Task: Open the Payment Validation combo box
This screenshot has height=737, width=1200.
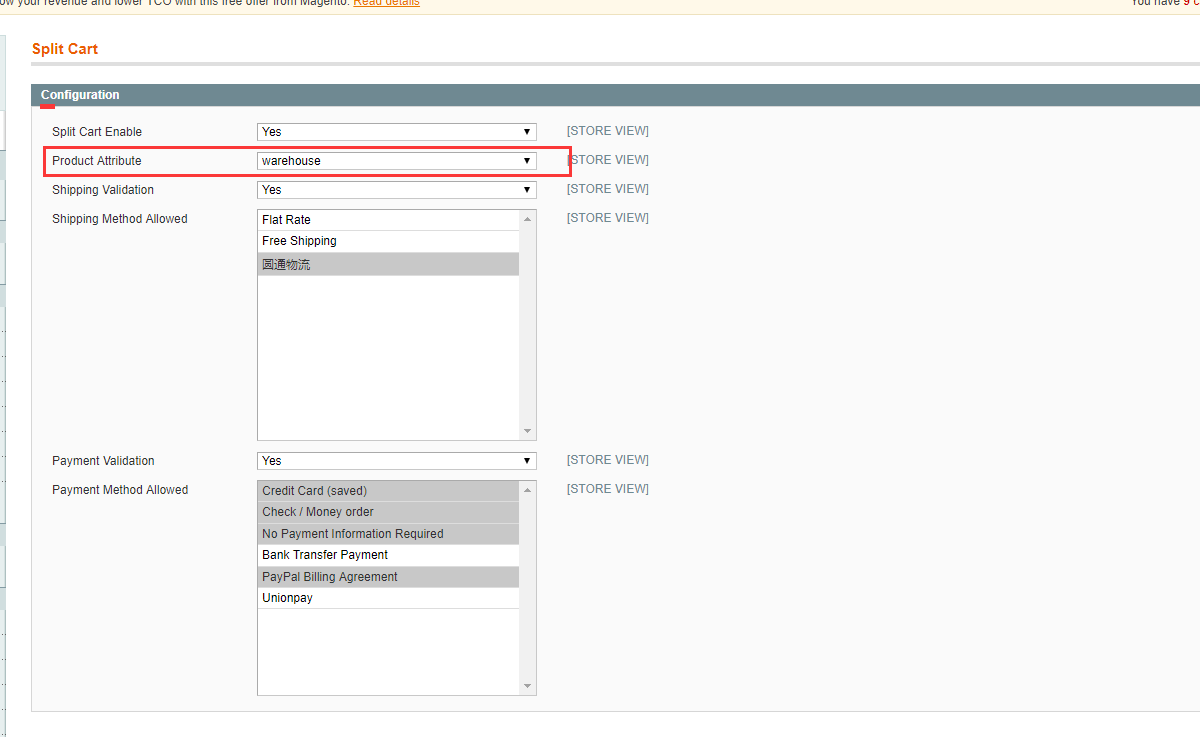Action: (396, 460)
